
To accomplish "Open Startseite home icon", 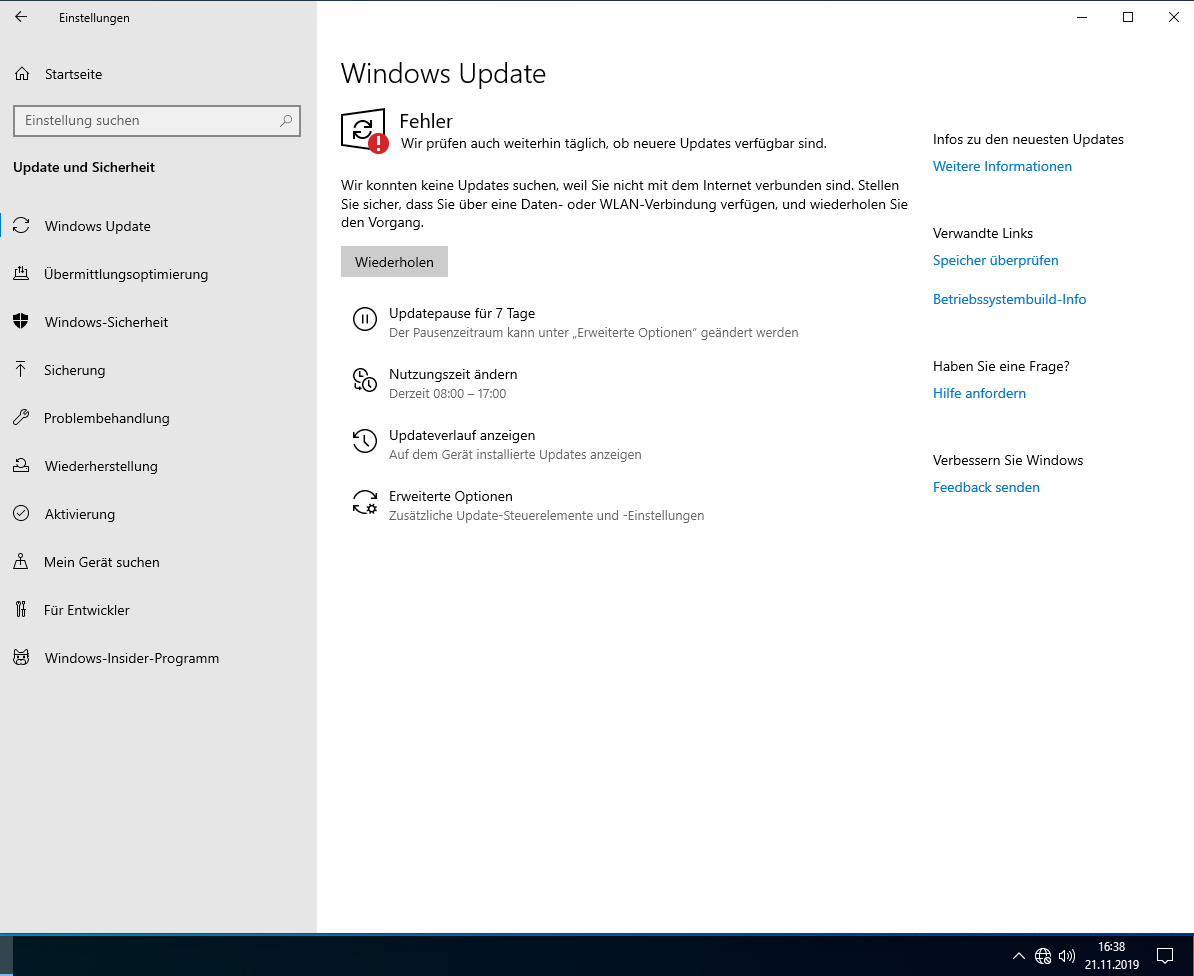I will 22,74.
